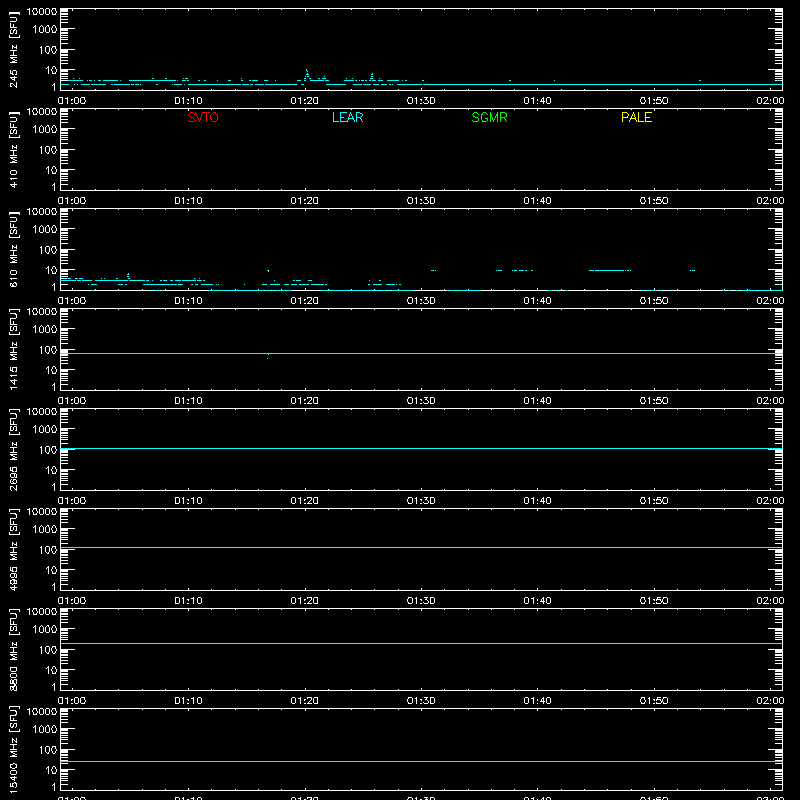Click the 245 MHz [SFU] axis title
Image resolution: width=800 pixels, height=800 pixels.
(x=14, y=49)
